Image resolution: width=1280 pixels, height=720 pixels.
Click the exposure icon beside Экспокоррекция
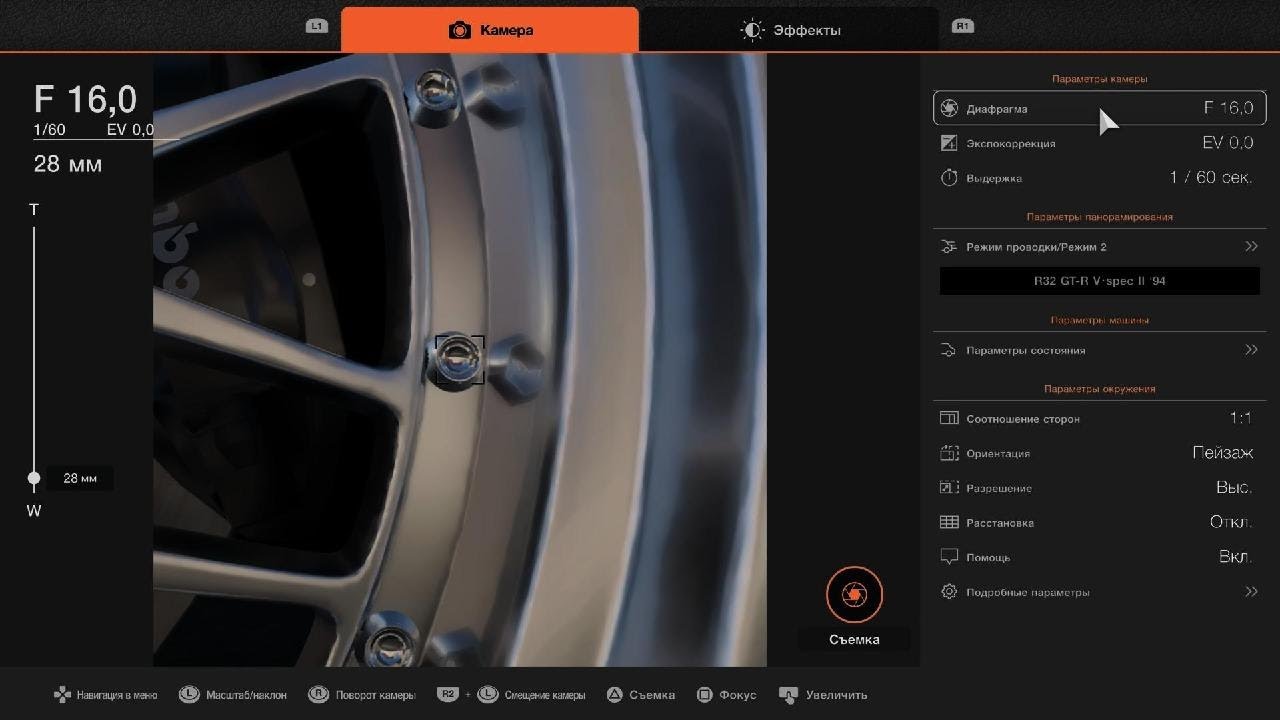[x=950, y=143]
